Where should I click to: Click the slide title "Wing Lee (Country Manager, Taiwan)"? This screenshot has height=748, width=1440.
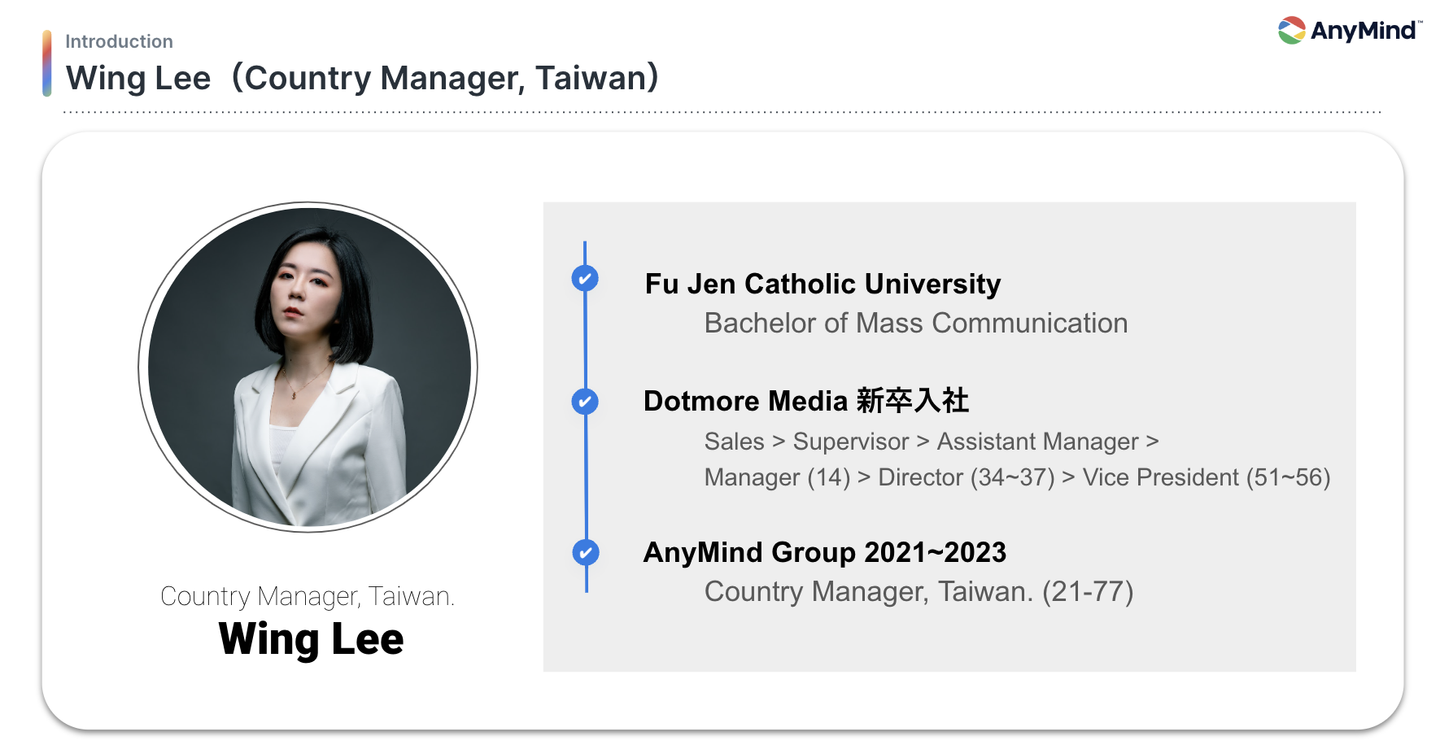tap(362, 78)
